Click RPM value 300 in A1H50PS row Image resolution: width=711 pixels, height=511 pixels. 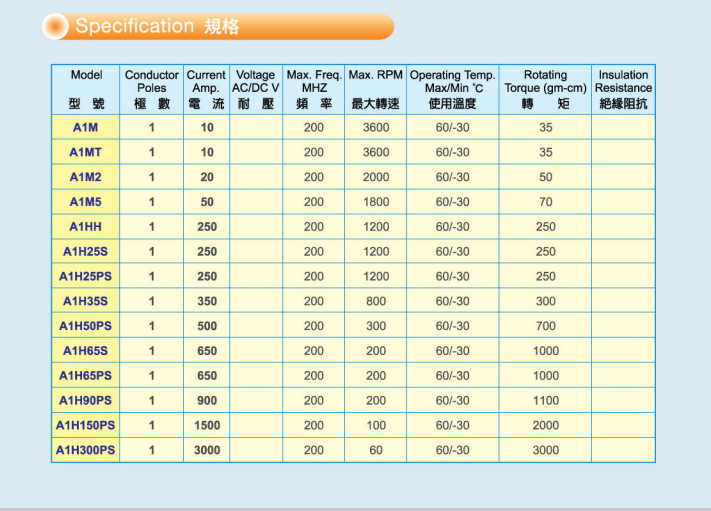click(376, 326)
